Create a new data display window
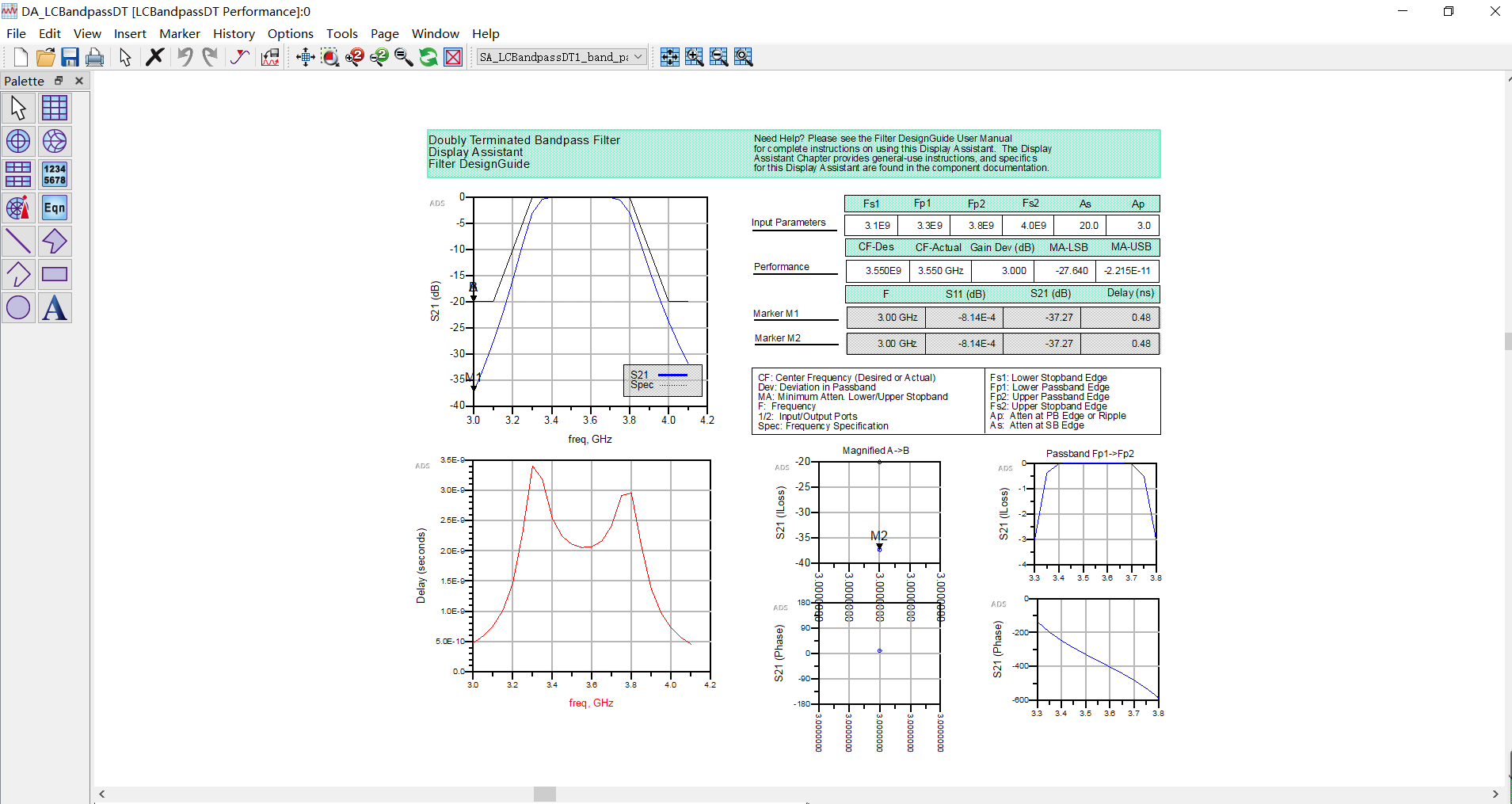The image size is (1512, 804). click(21, 57)
